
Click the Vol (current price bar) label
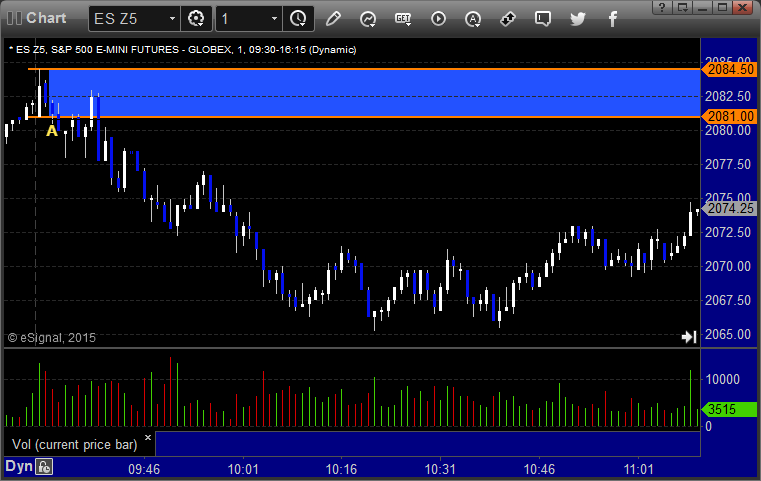(x=75, y=444)
